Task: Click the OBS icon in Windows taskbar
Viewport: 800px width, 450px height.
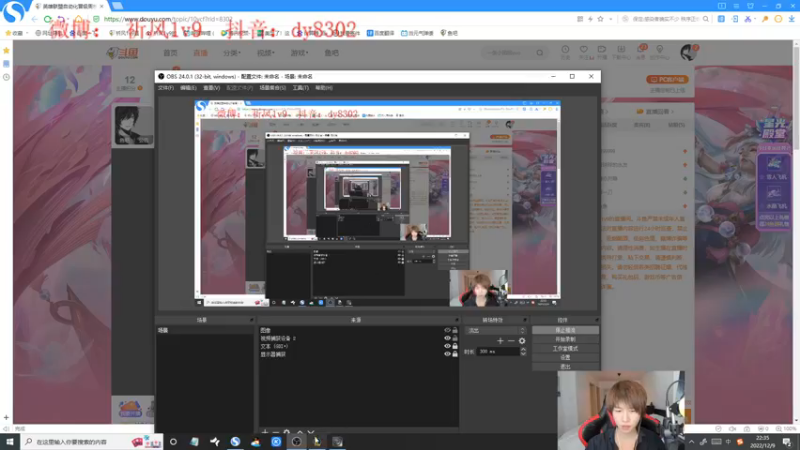Action: coord(296,442)
